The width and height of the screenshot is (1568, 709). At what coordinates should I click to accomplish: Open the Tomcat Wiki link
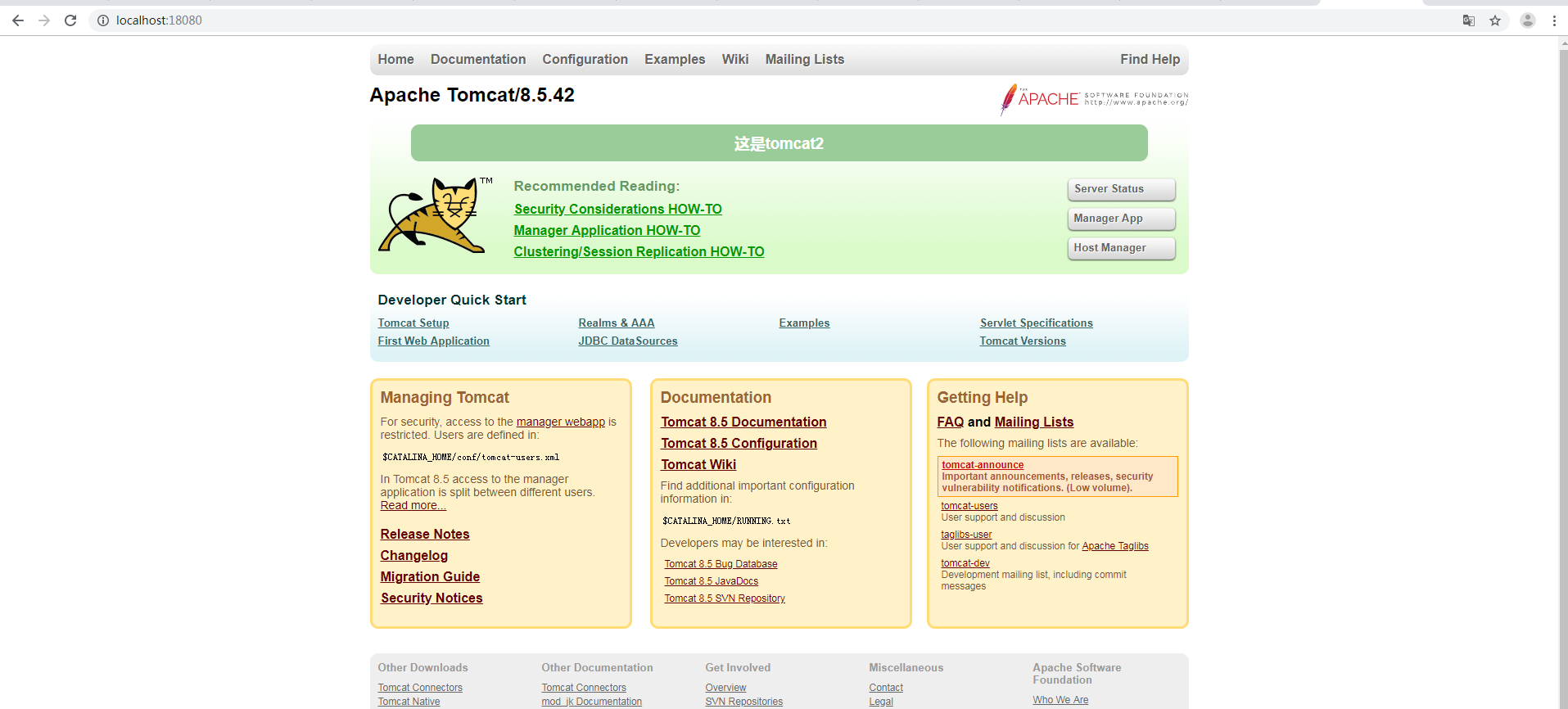pos(698,464)
